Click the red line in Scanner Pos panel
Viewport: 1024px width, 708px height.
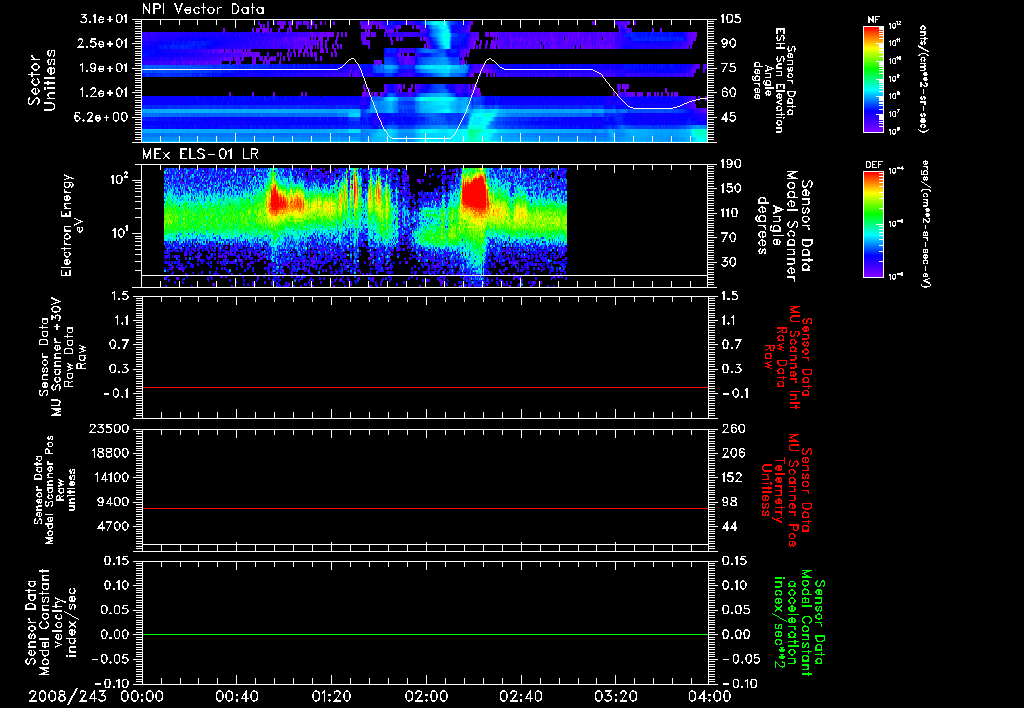pos(425,508)
